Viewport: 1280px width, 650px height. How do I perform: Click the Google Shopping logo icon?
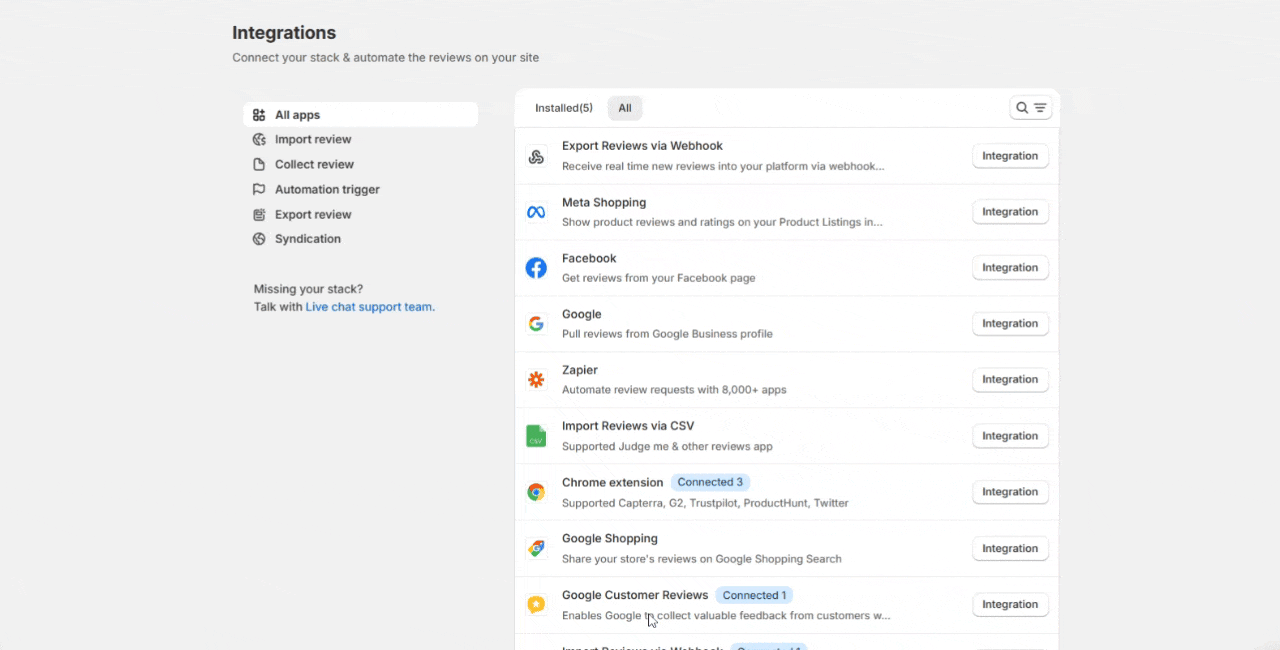coord(536,548)
